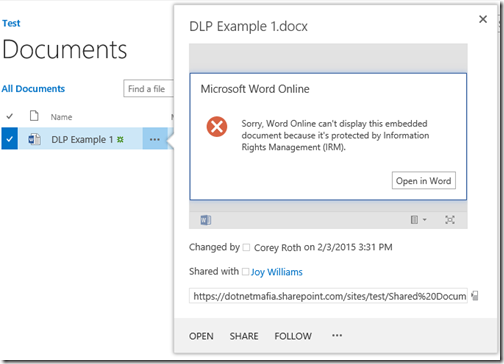504x364 pixels.
Task: Click the DLP Example 1.docx title
Action: (x=248, y=26)
